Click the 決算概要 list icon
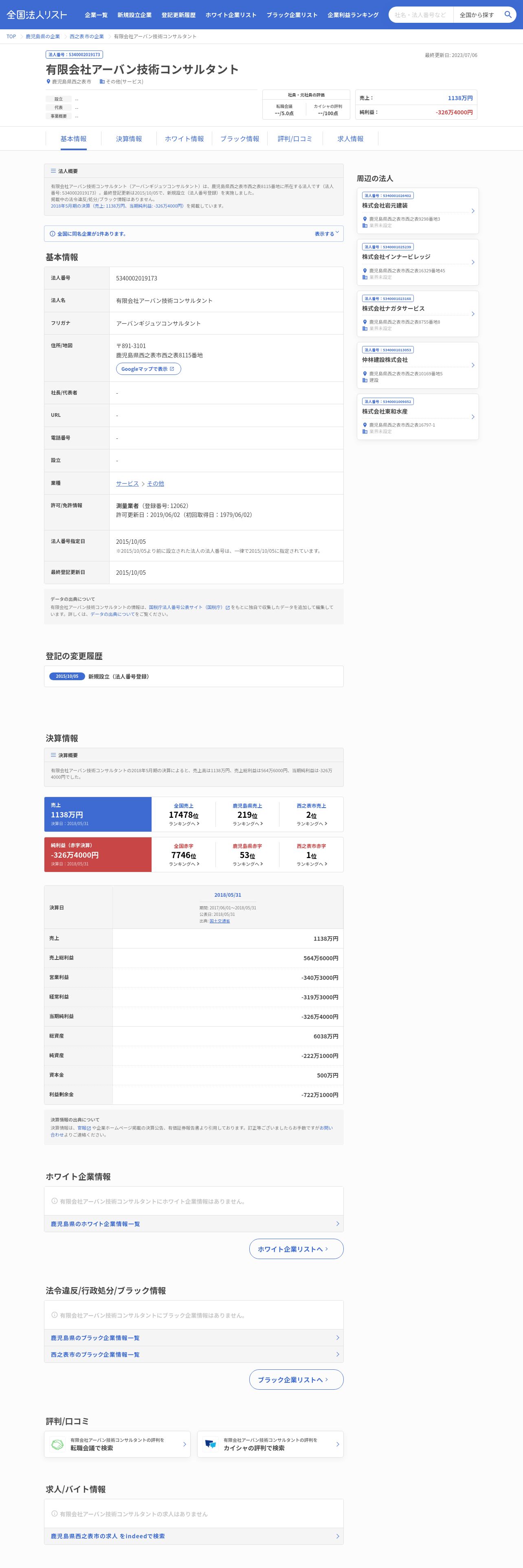 coord(54,756)
